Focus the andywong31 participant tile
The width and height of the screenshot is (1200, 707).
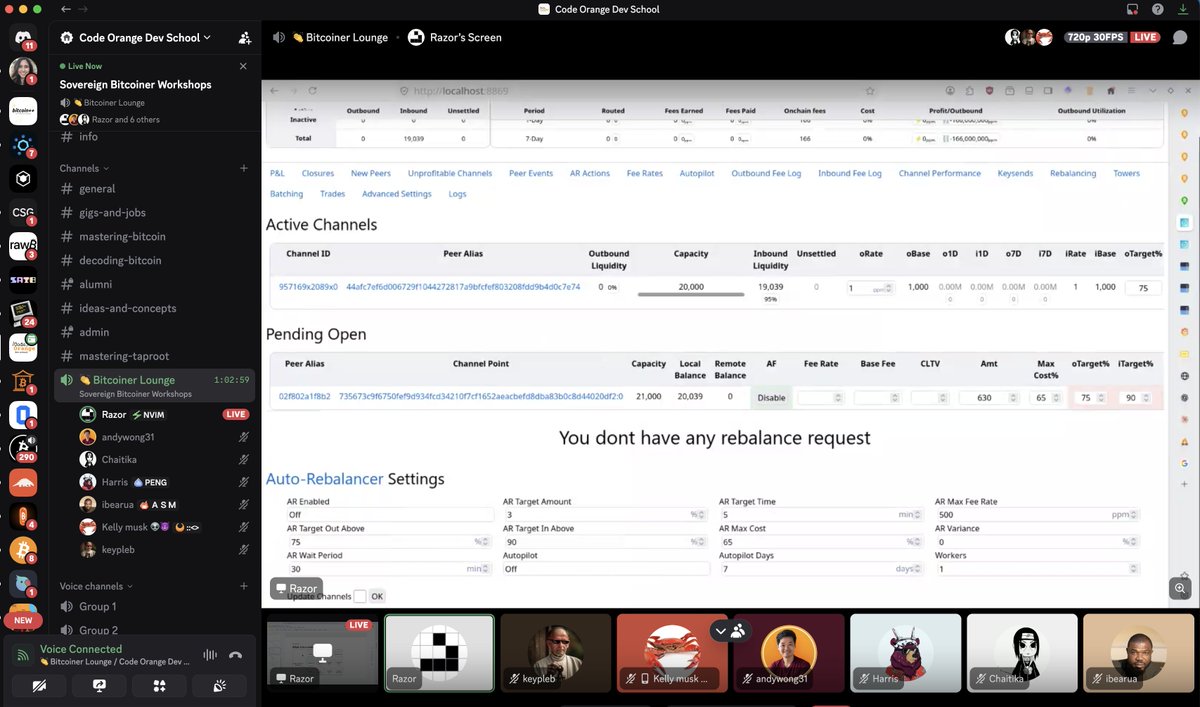[789, 652]
